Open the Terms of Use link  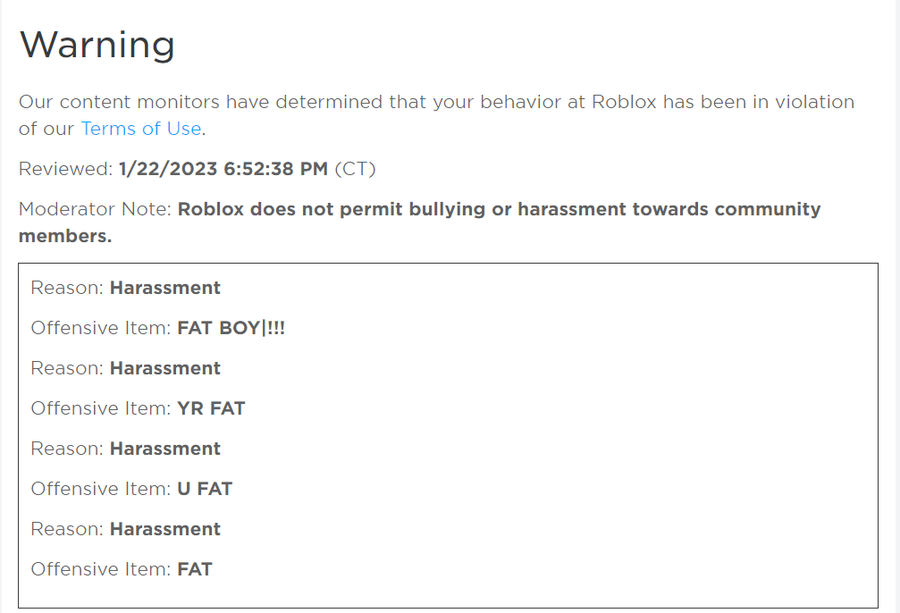141,129
